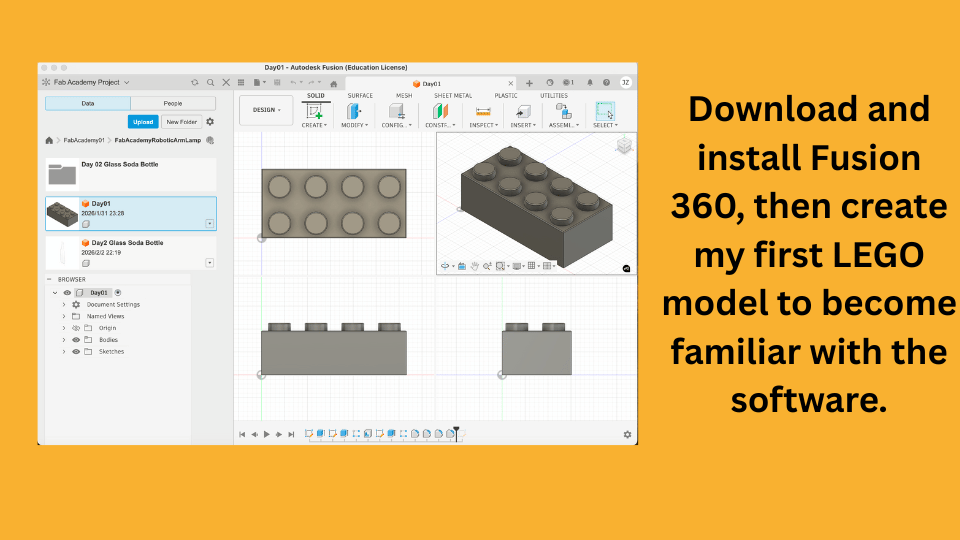Close the data panel with the X icon
The image size is (960, 540).
226,82
